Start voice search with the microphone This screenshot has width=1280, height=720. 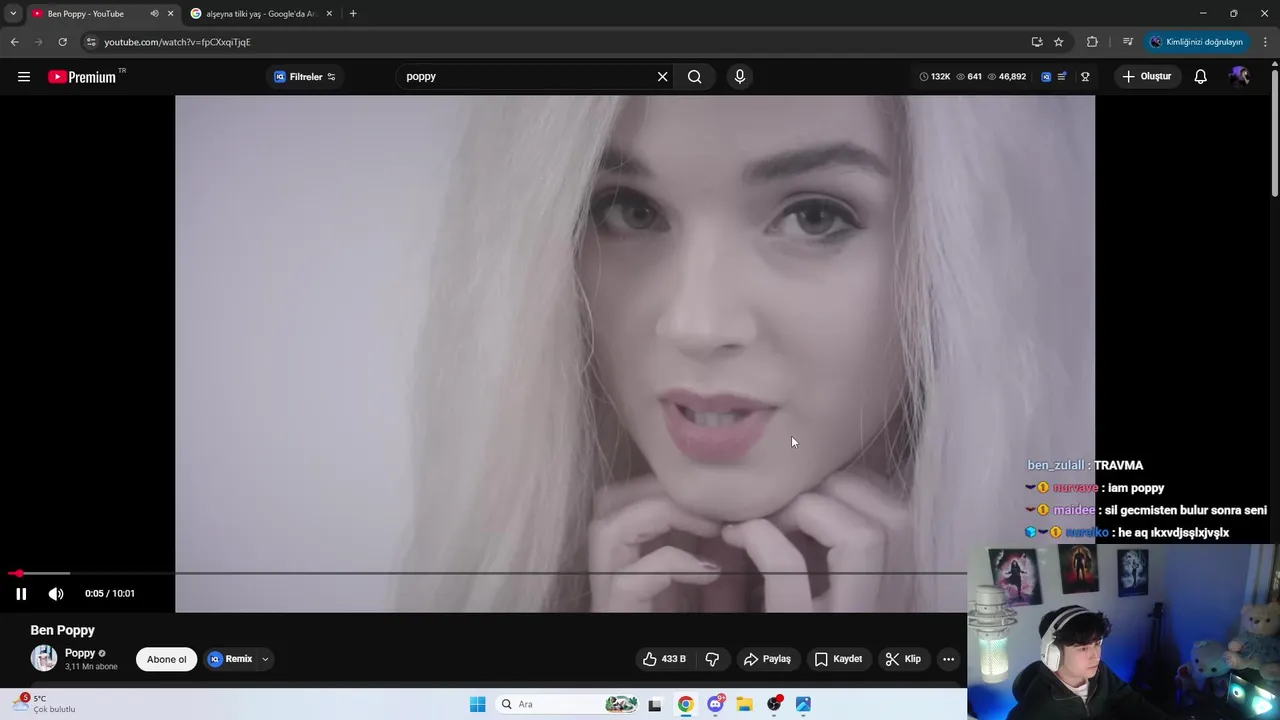coord(740,77)
